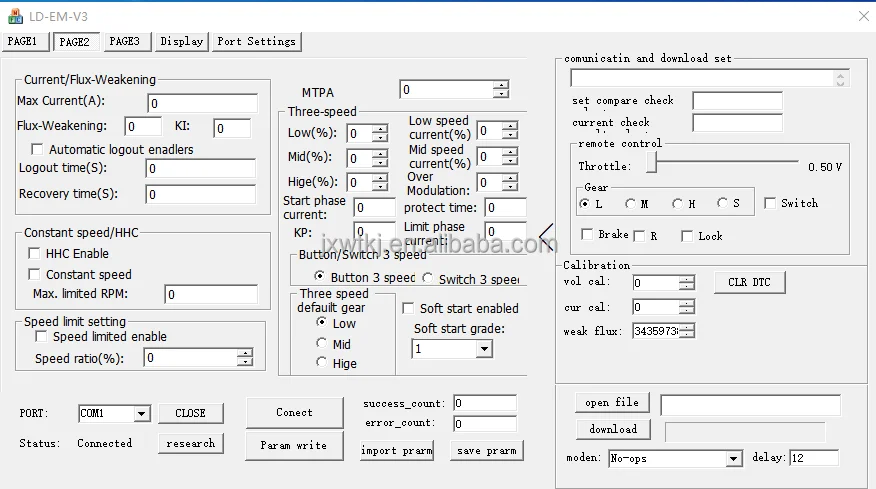Select gear S radio button
Image resolution: width=876 pixels, height=489 pixels.
(x=722, y=203)
